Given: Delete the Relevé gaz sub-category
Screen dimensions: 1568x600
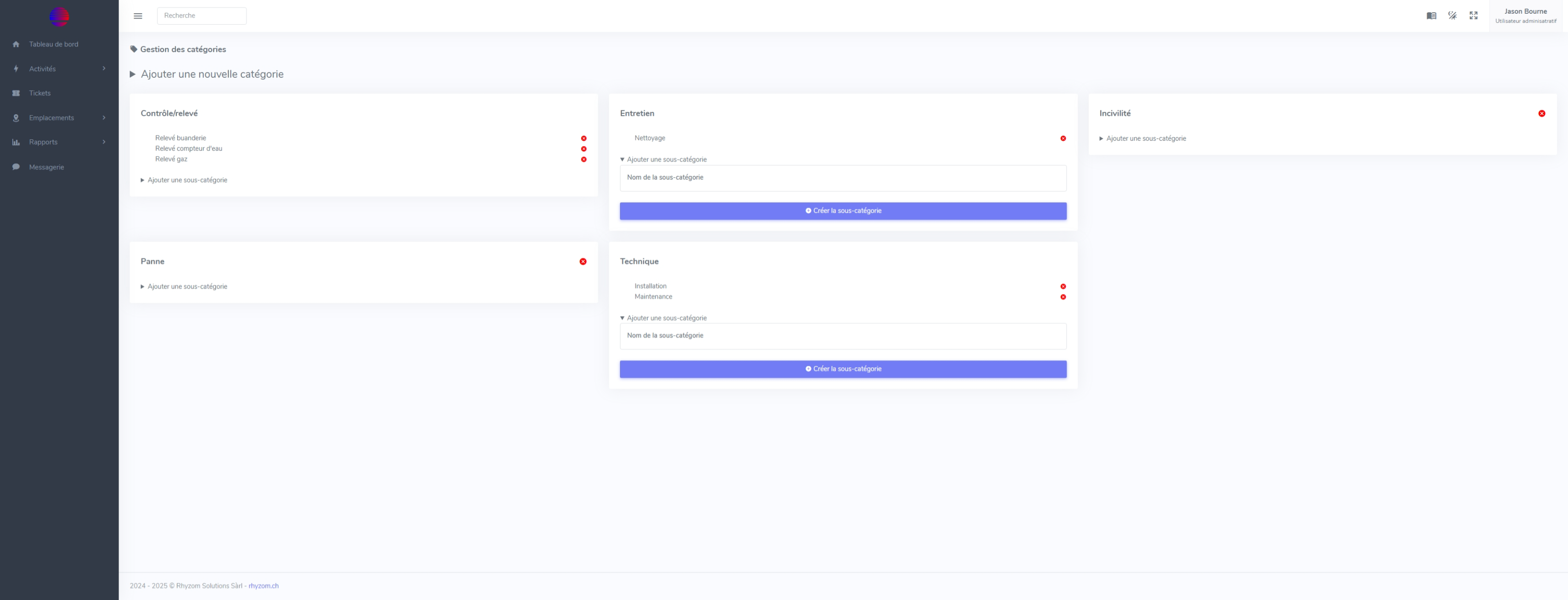Looking at the screenshot, I should tap(583, 159).
